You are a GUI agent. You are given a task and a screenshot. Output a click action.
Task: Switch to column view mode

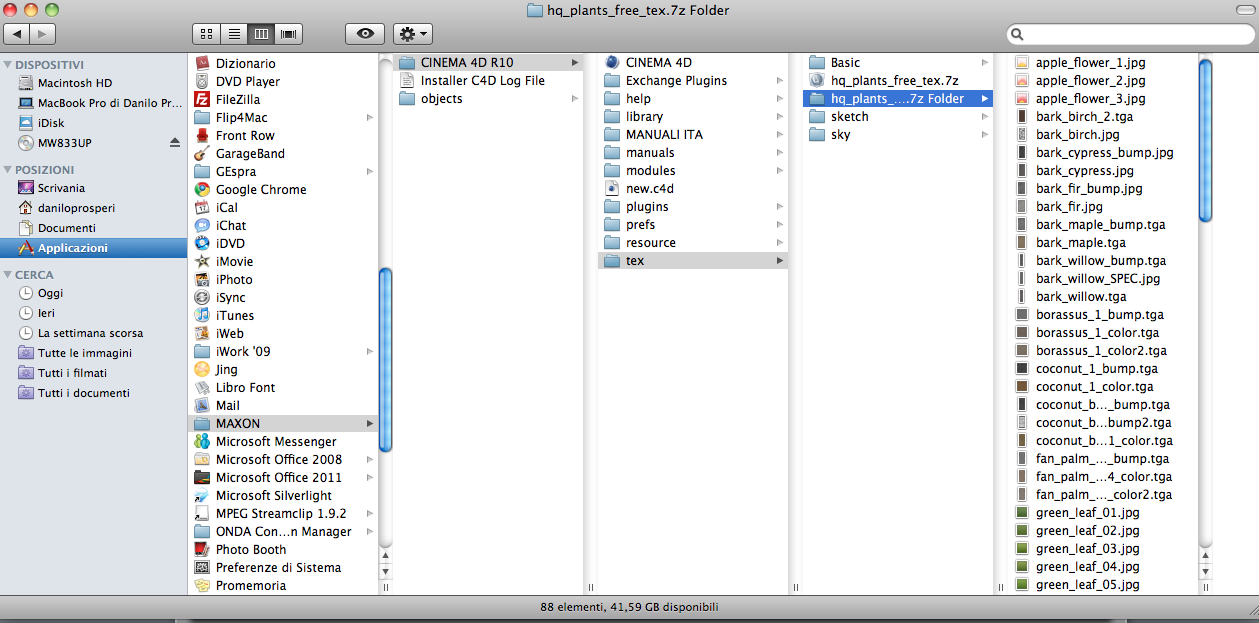click(x=261, y=34)
